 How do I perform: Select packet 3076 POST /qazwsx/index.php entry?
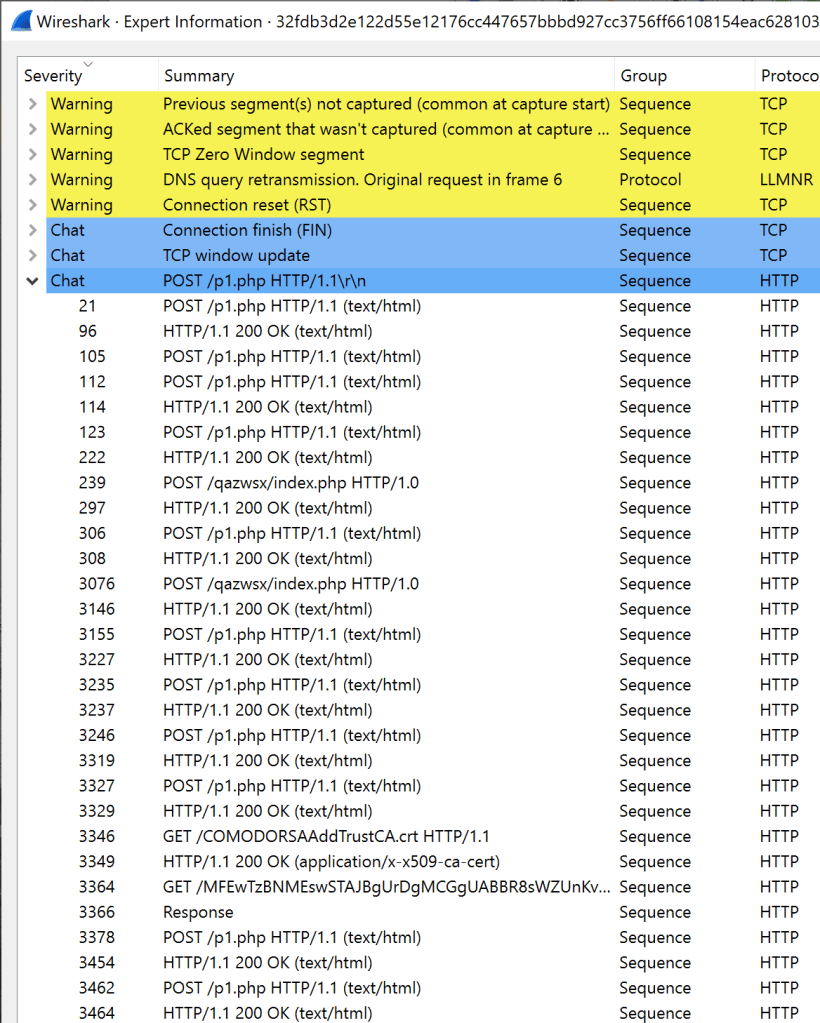290,584
